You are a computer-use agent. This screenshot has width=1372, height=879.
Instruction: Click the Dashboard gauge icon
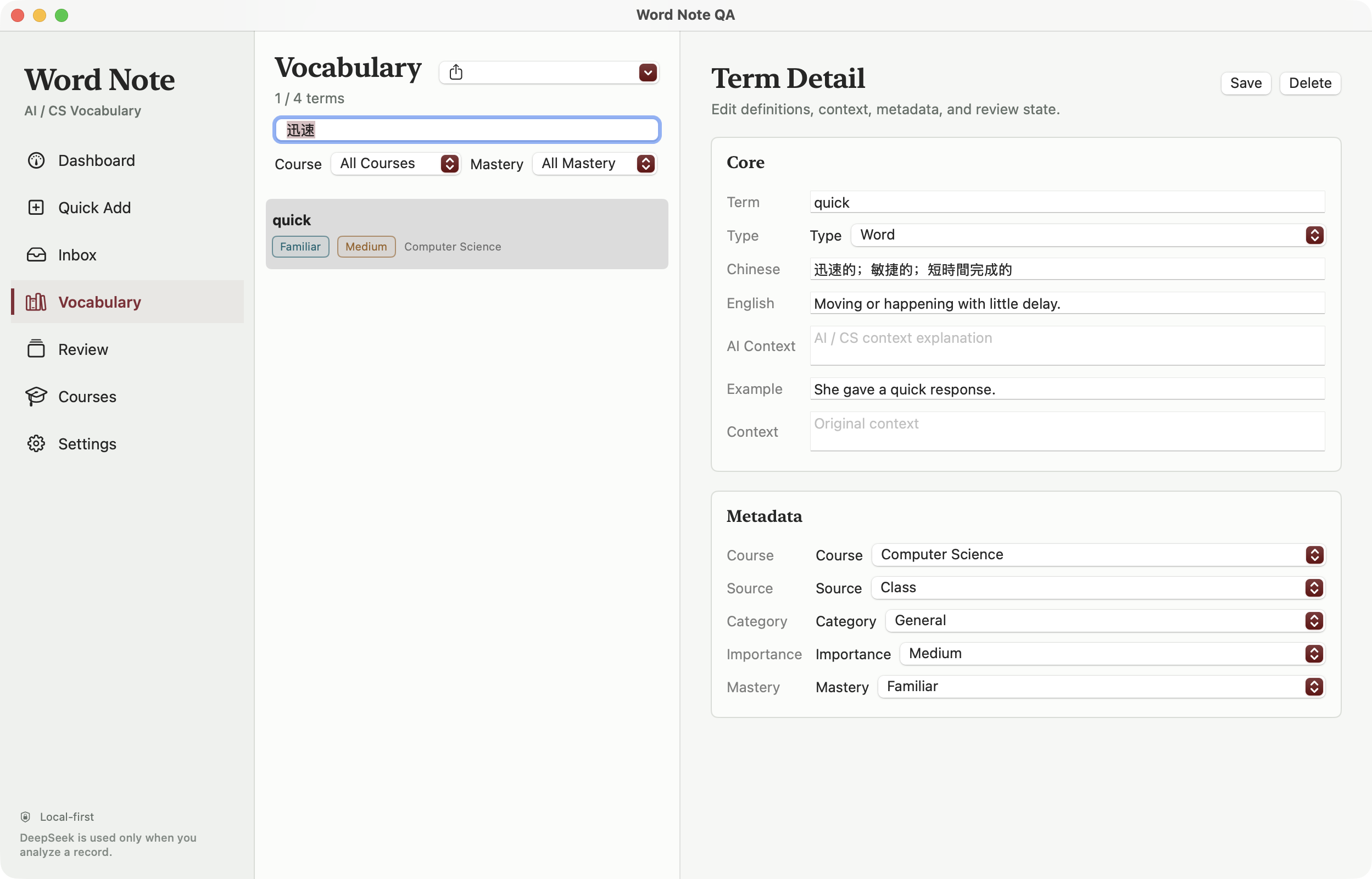point(36,160)
